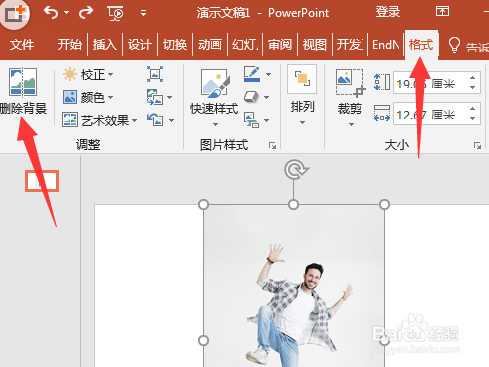Increase picture height with up spinner
This screenshot has height=367, width=489.
472,78
